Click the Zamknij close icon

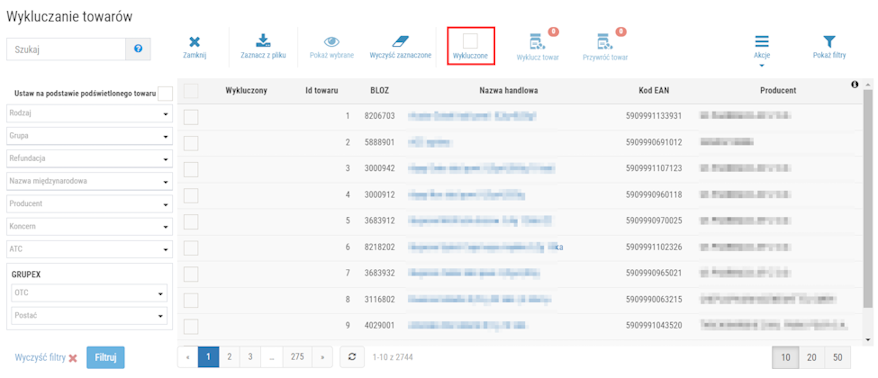(x=194, y=42)
